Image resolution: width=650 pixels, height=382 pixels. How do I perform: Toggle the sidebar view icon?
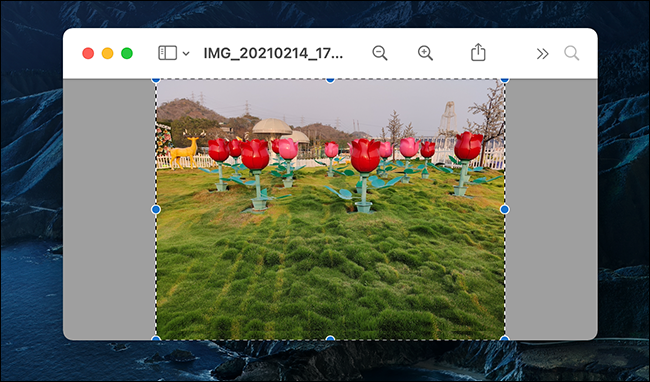[x=167, y=53]
